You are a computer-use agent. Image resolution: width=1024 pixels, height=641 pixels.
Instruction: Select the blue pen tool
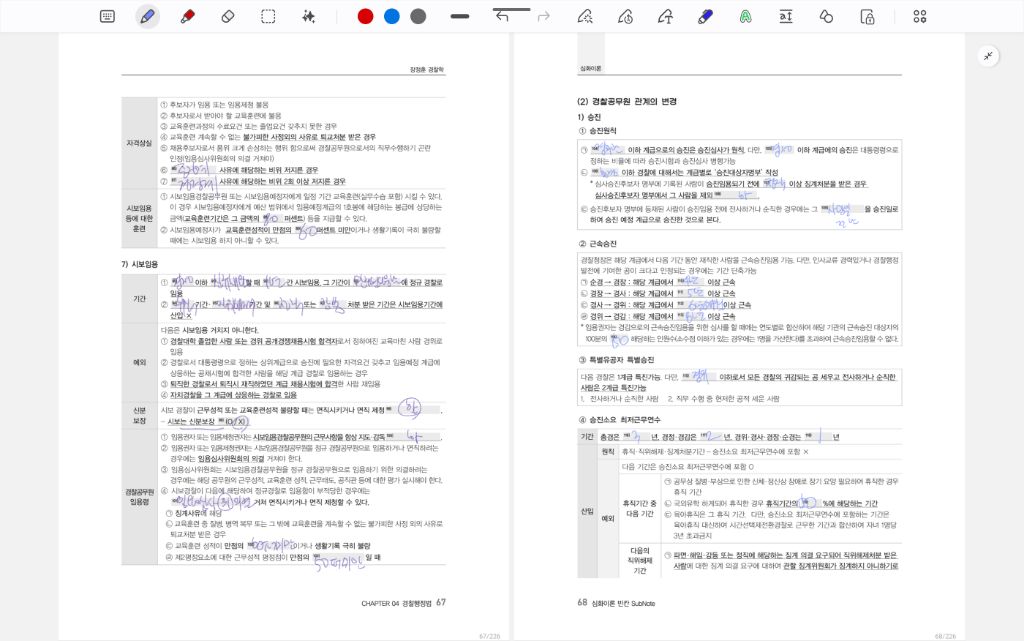pyautogui.click(x=148, y=16)
